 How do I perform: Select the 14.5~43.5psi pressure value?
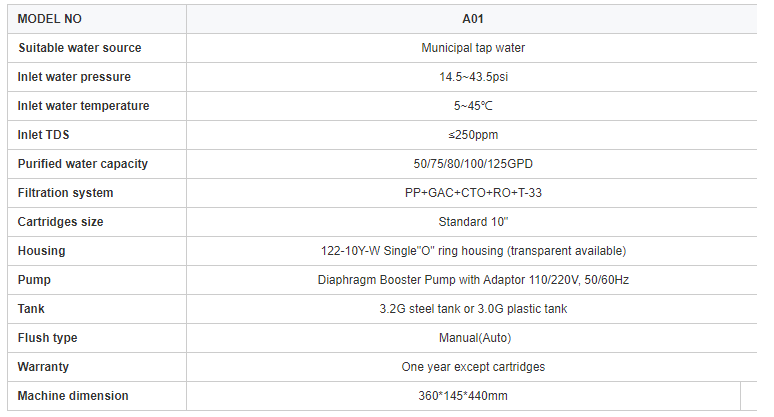pos(473,77)
